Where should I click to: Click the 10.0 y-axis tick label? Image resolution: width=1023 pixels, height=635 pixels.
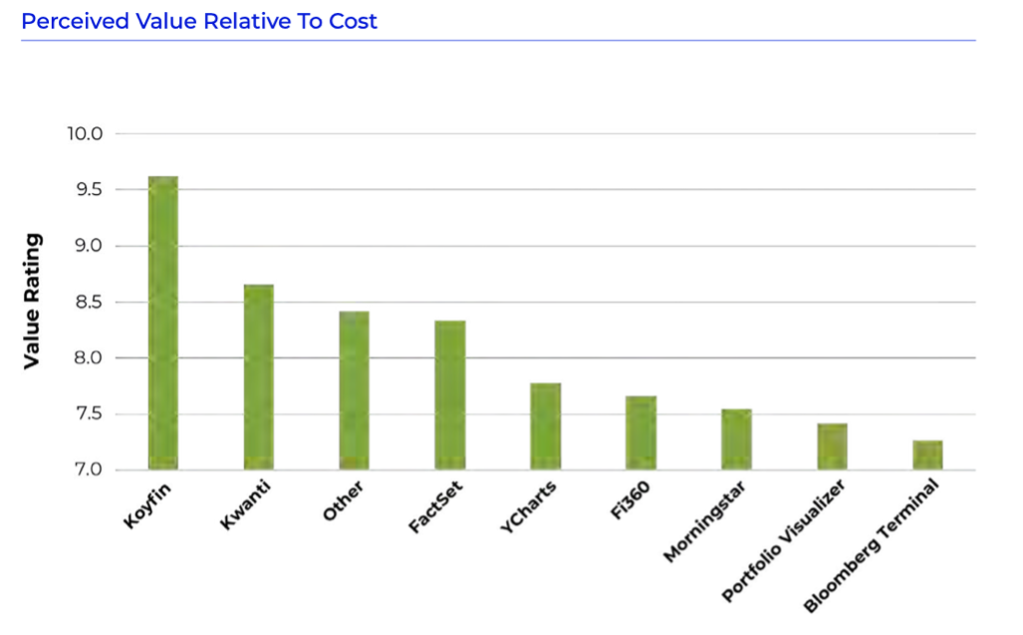85,134
